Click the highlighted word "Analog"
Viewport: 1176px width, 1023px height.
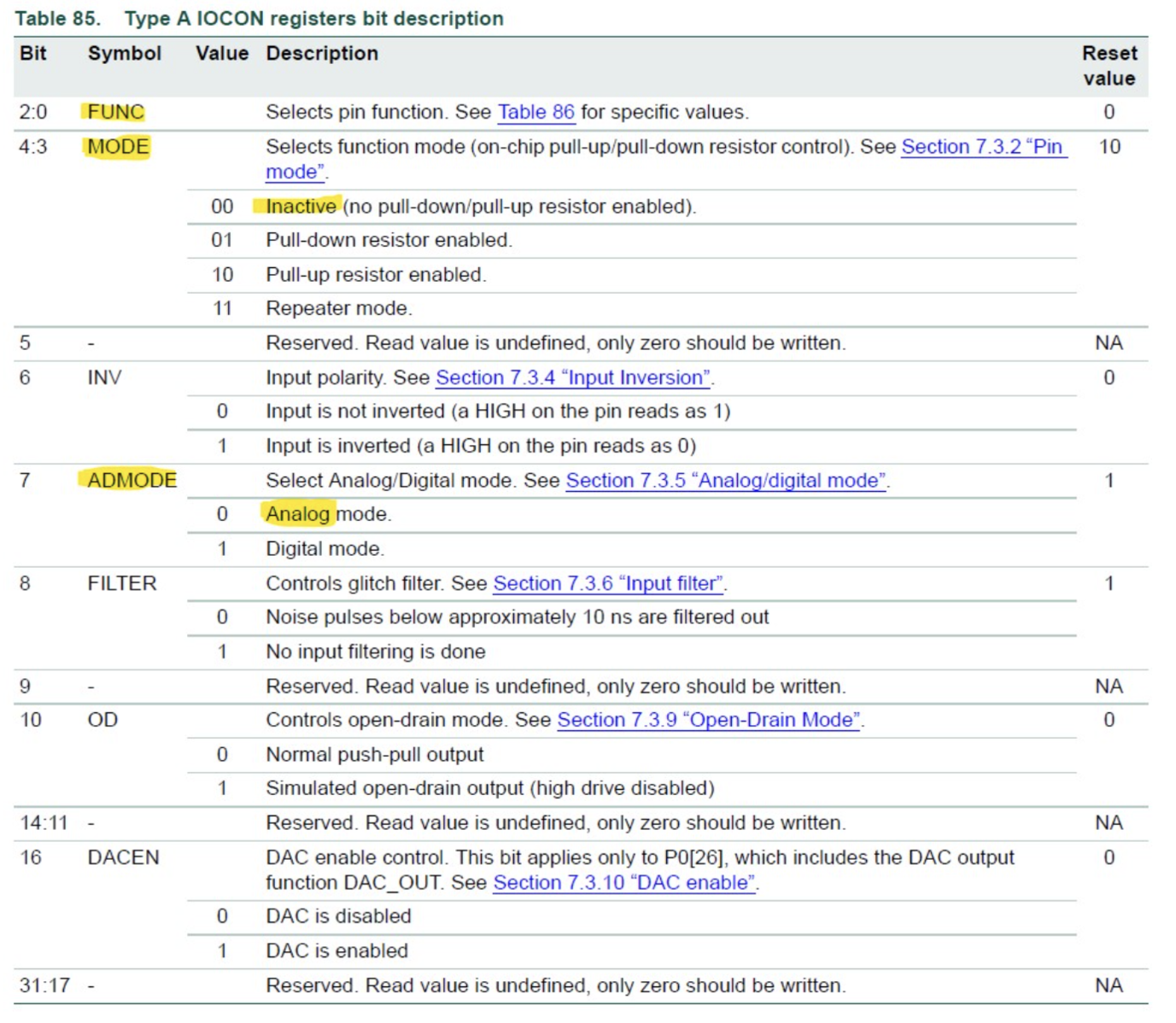(x=297, y=514)
